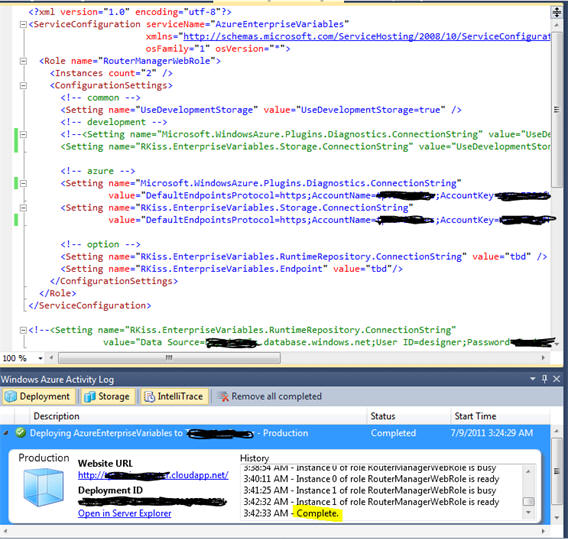The height and width of the screenshot is (539, 568).
Task: Sort by the Start Time column header
Action: 500,416
